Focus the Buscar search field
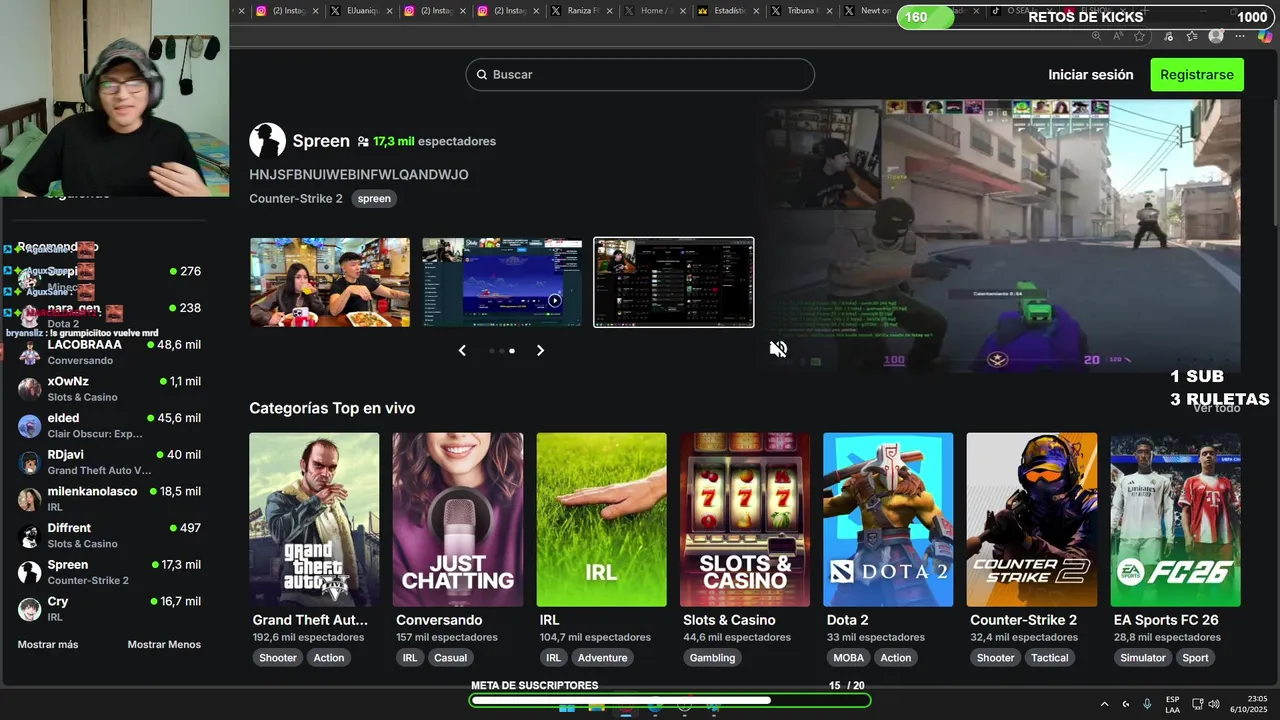Screen dimensions: 1280x720 pyautogui.click(x=640, y=75)
